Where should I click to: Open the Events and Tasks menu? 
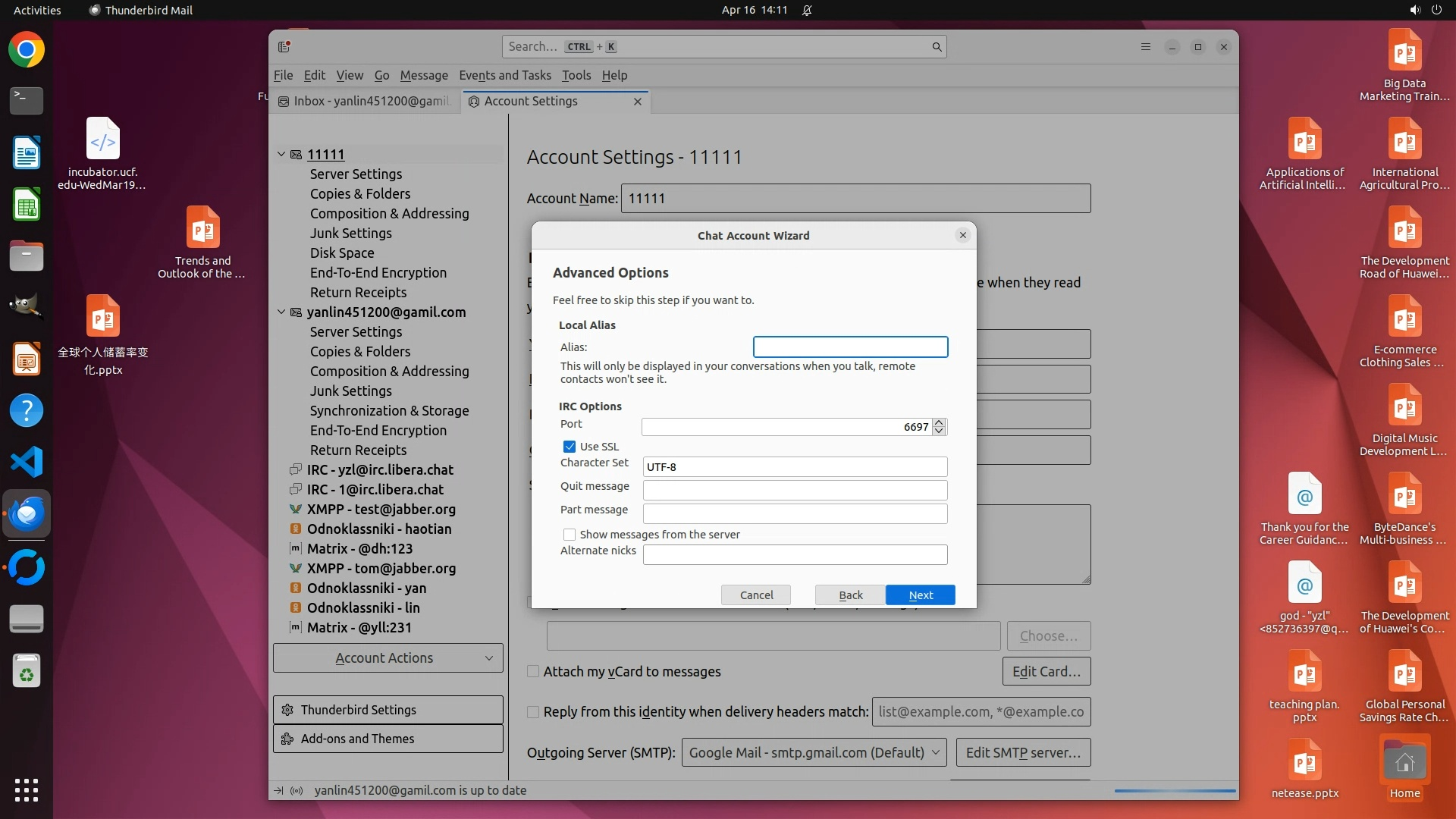point(504,75)
